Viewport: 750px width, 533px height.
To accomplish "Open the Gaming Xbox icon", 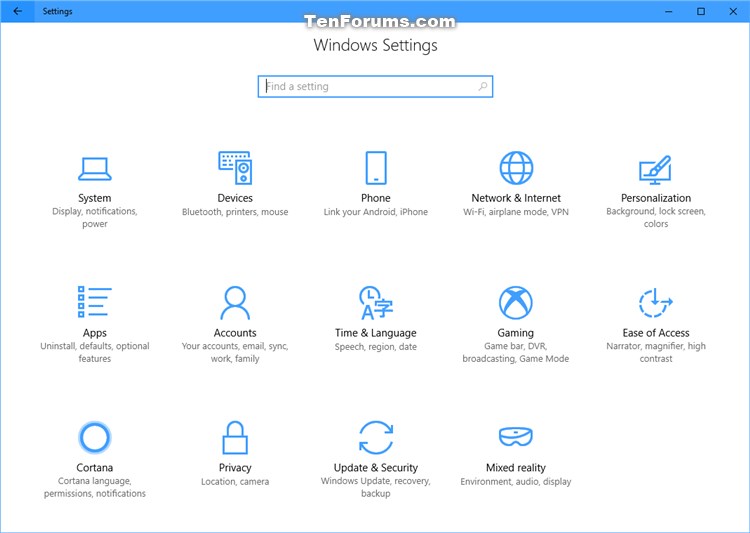I will pos(516,302).
